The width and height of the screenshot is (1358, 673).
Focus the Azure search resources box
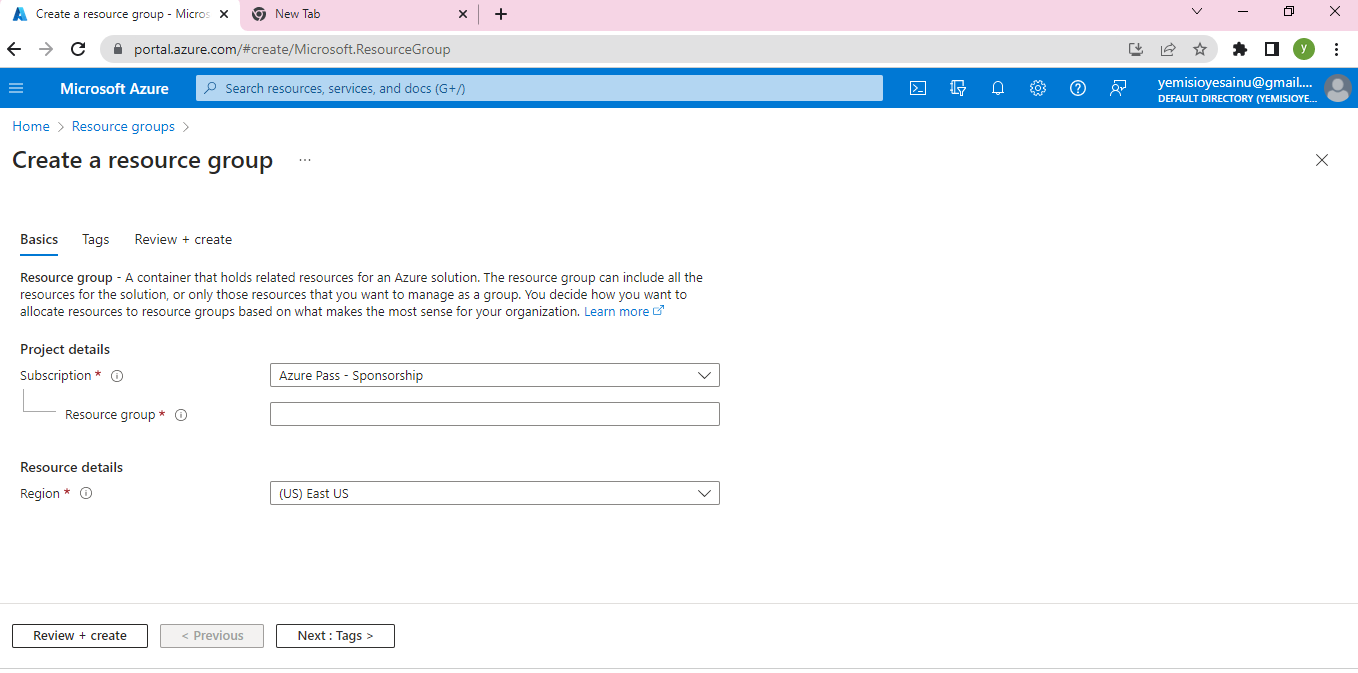pyautogui.click(x=540, y=88)
